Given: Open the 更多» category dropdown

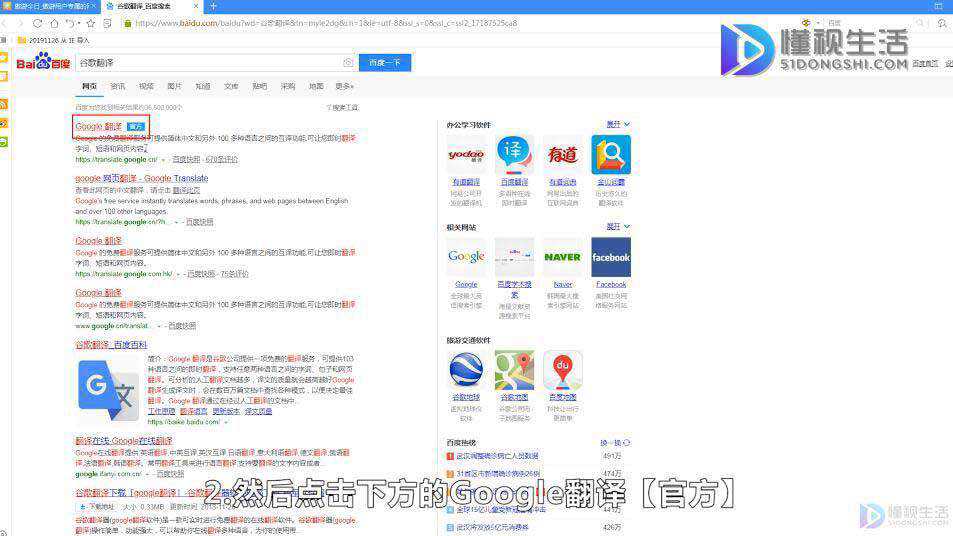Looking at the screenshot, I should click(x=344, y=86).
